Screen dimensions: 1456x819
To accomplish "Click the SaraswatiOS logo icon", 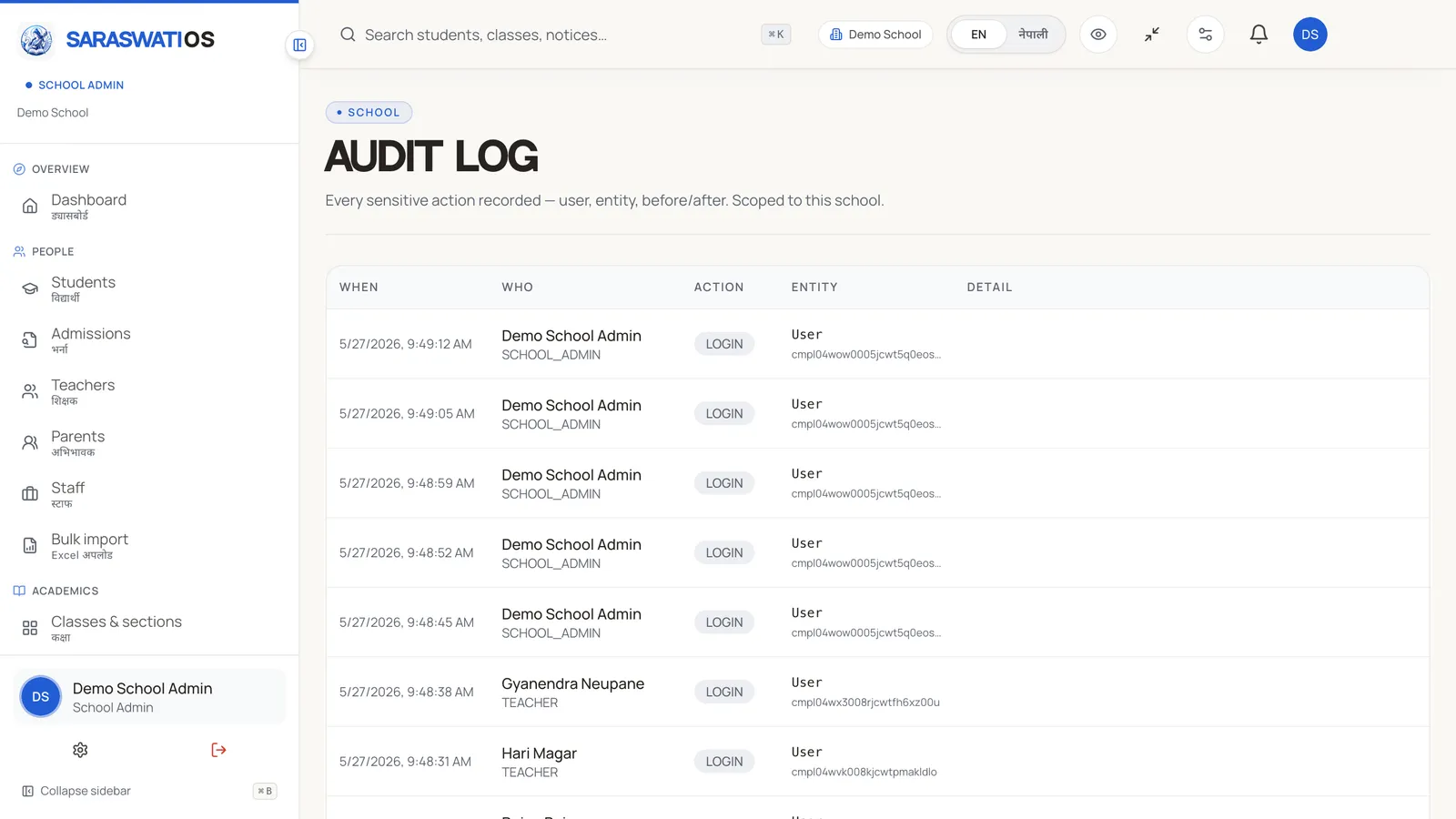I will tap(36, 39).
